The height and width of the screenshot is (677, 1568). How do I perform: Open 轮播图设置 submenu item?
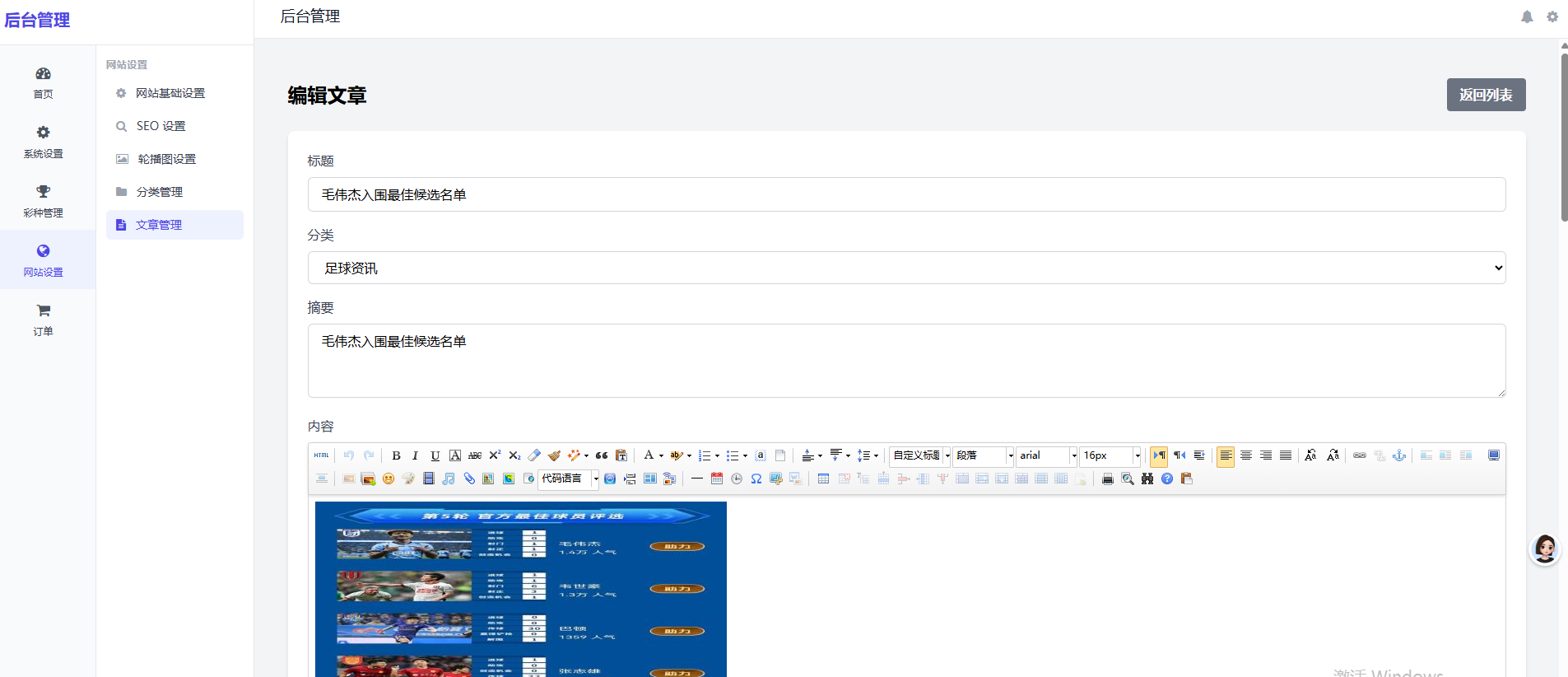pos(174,159)
